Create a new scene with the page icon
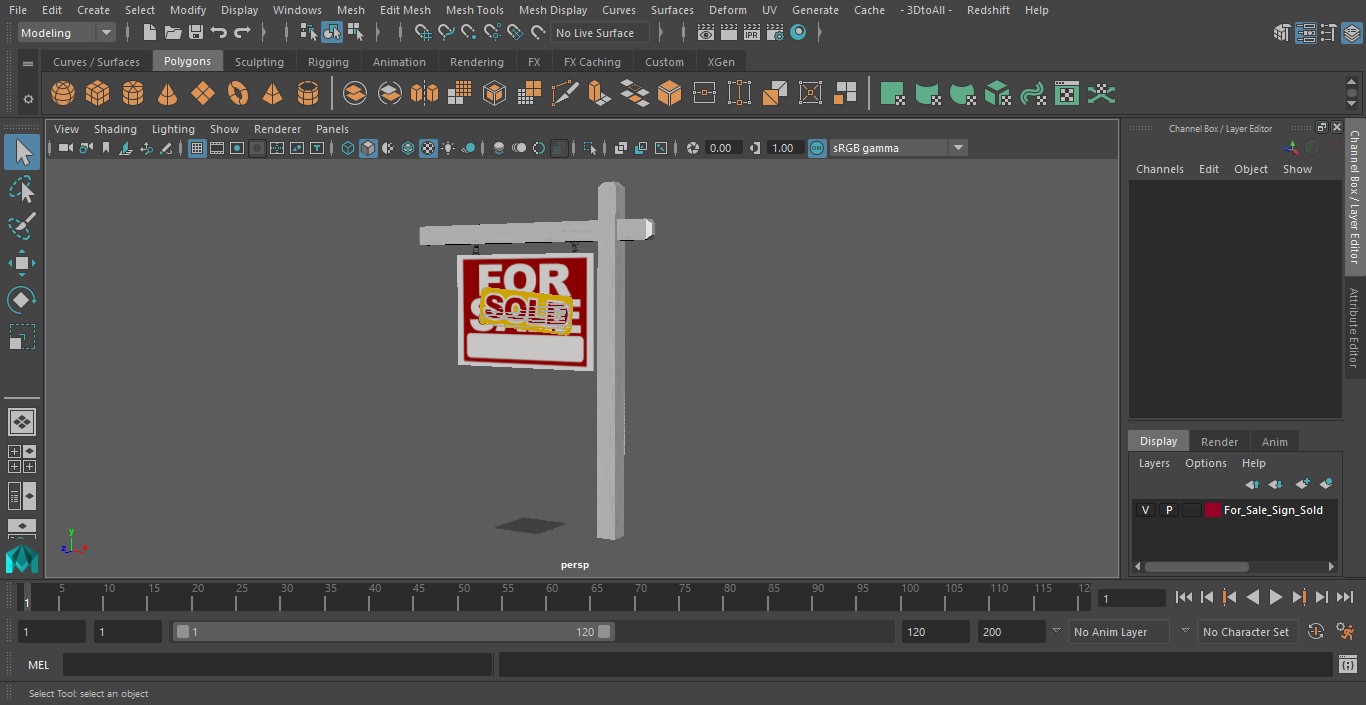 point(150,33)
